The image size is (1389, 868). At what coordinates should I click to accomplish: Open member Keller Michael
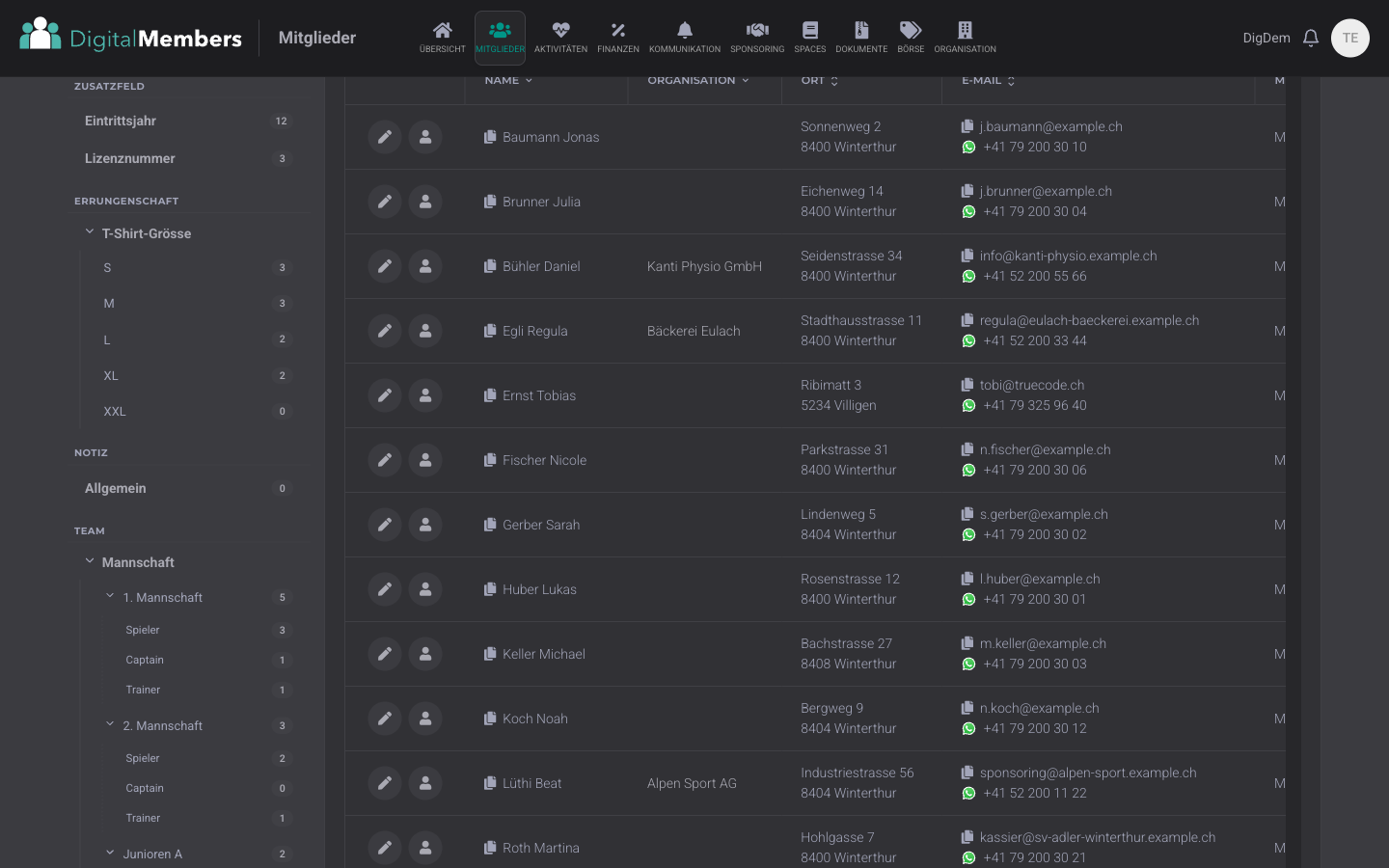543,654
